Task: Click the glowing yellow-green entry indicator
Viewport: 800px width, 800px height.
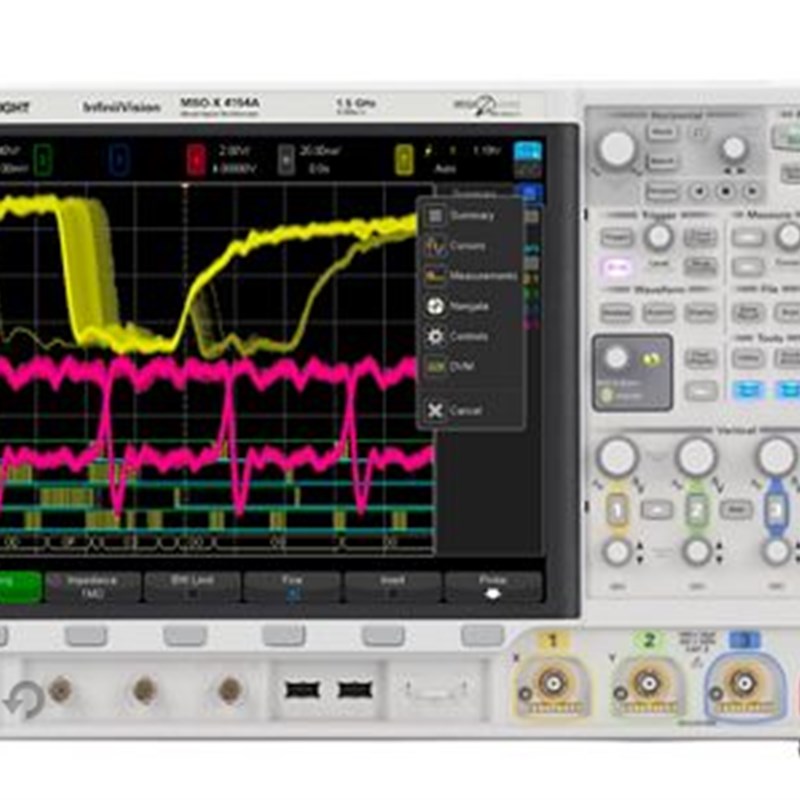Action: 651,360
